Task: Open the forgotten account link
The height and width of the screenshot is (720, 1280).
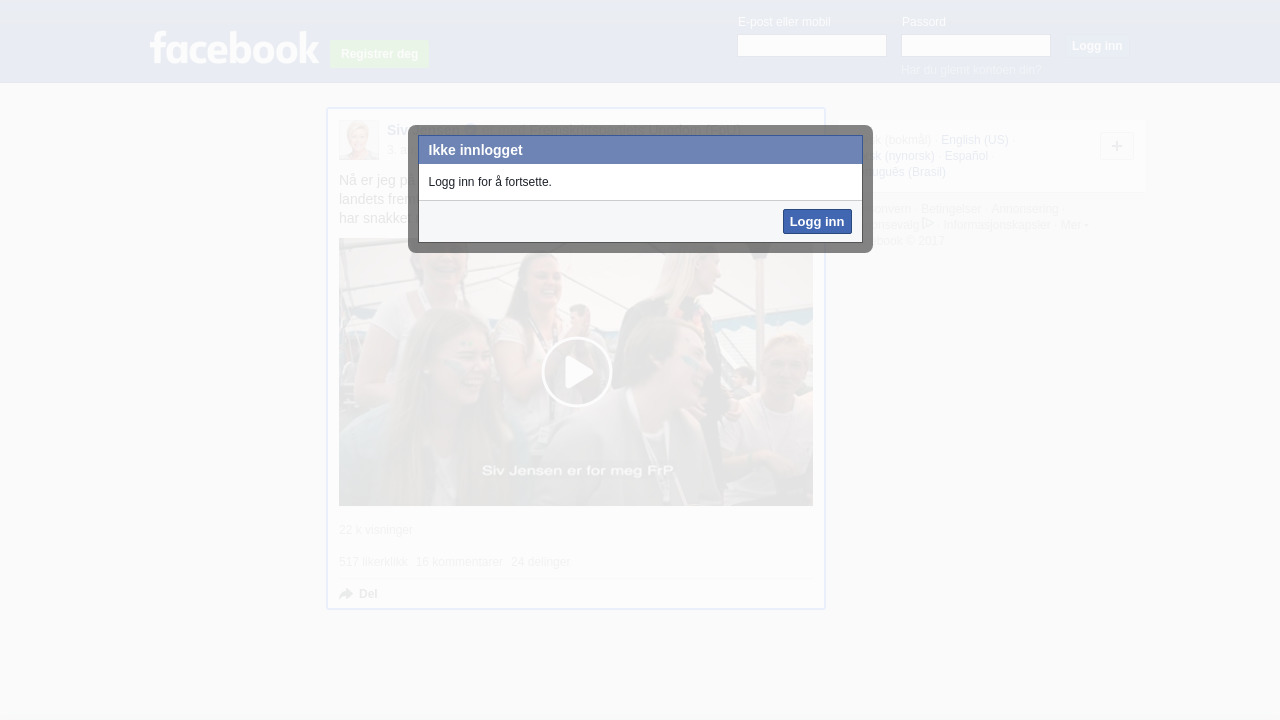Action: 971,70
